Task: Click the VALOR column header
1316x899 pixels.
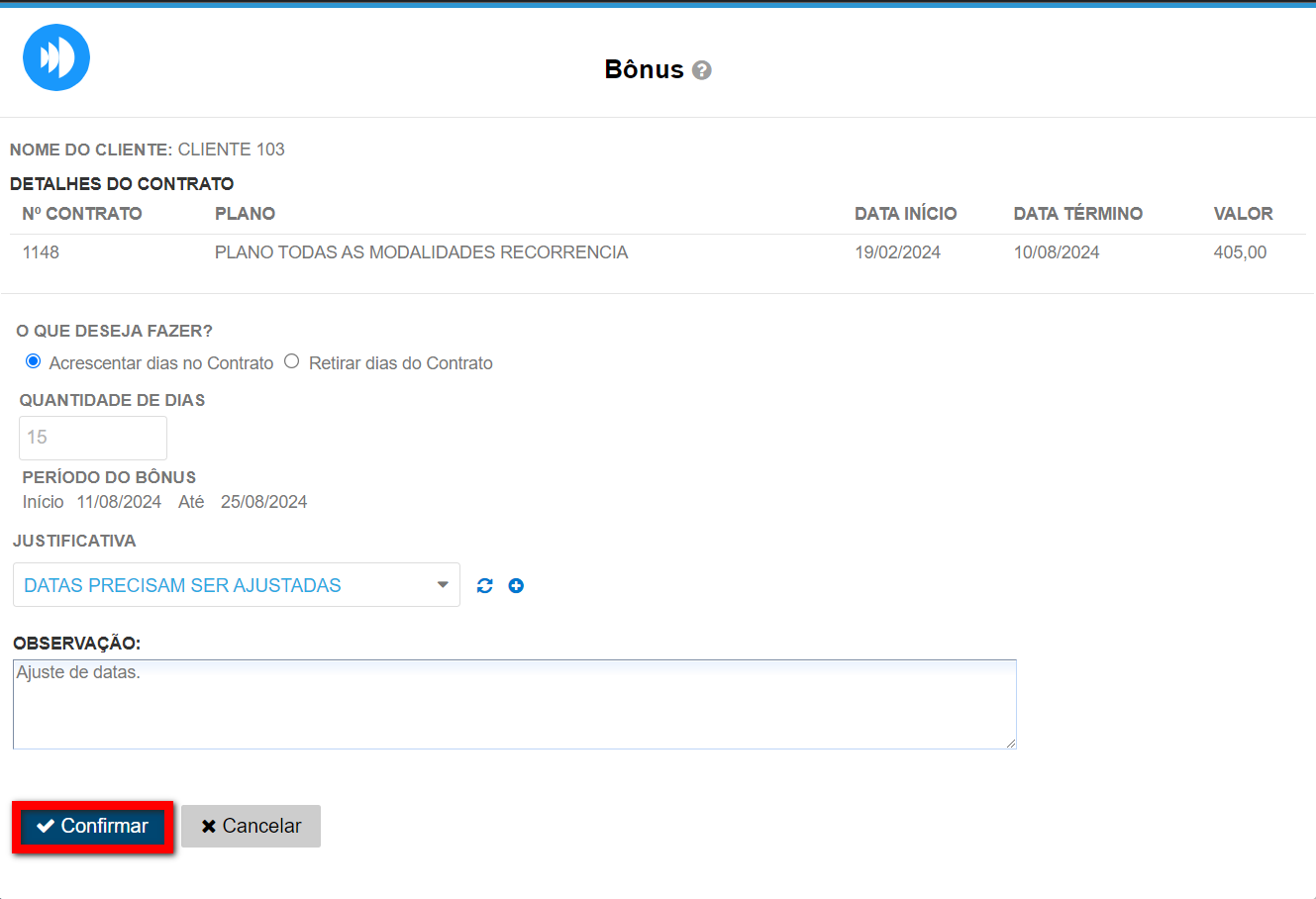Action: (x=1243, y=214)
